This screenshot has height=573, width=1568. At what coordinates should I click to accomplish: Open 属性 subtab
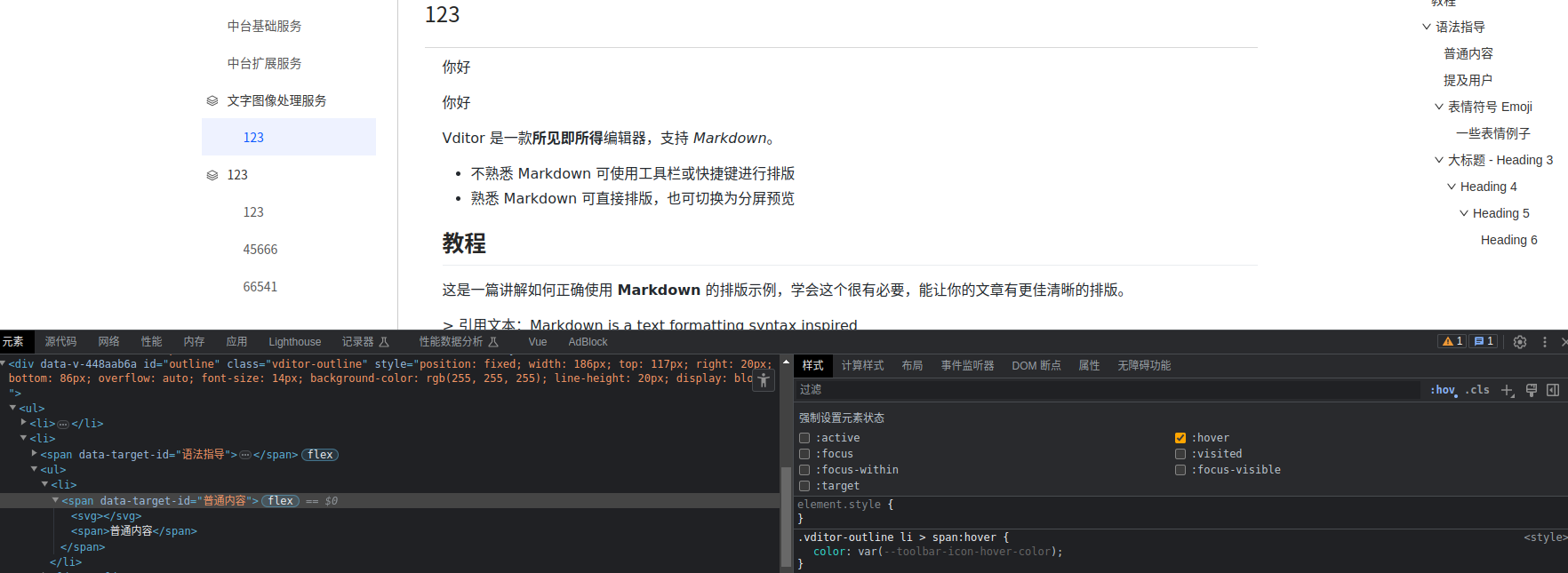click(1089, 366)
